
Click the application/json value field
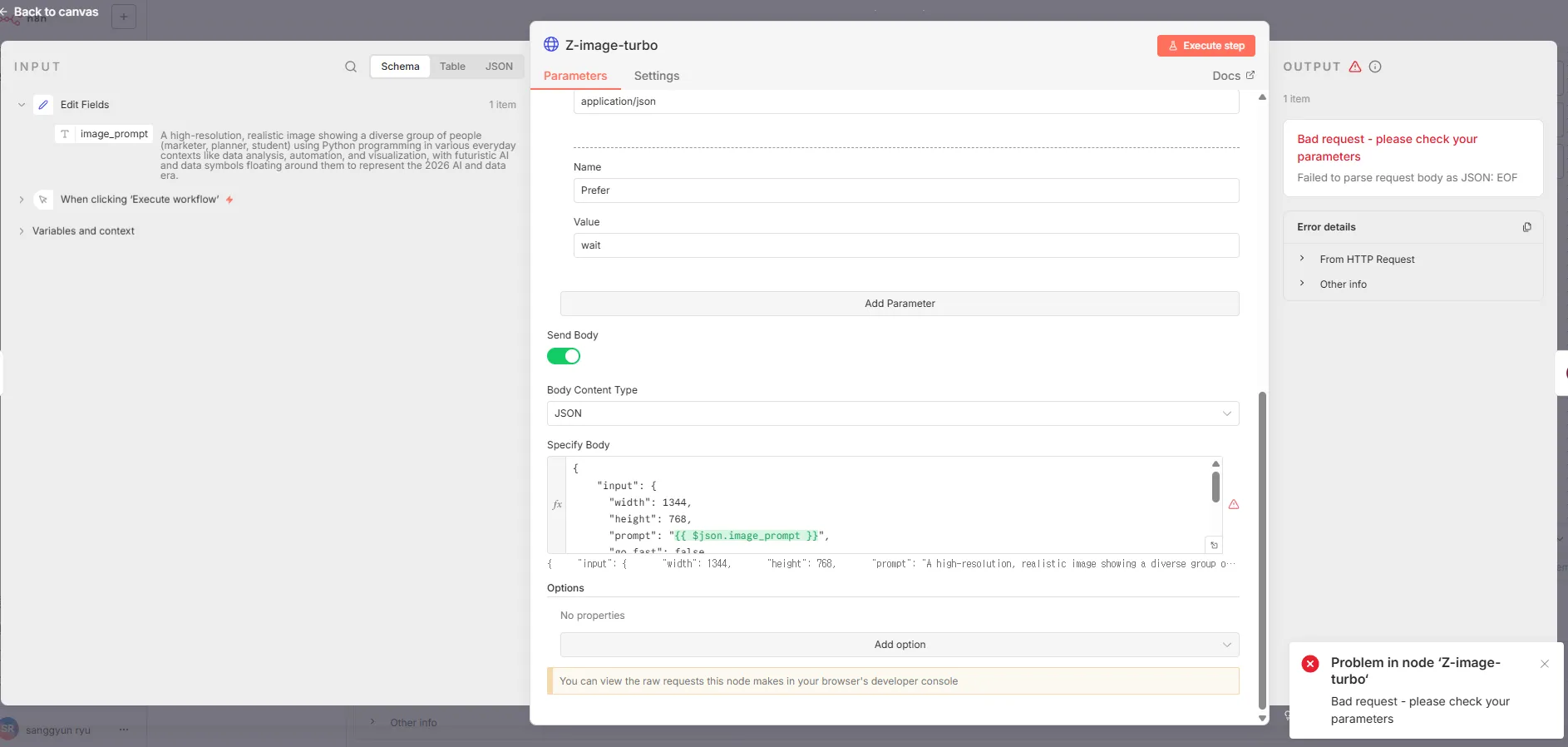click(906, 101)
